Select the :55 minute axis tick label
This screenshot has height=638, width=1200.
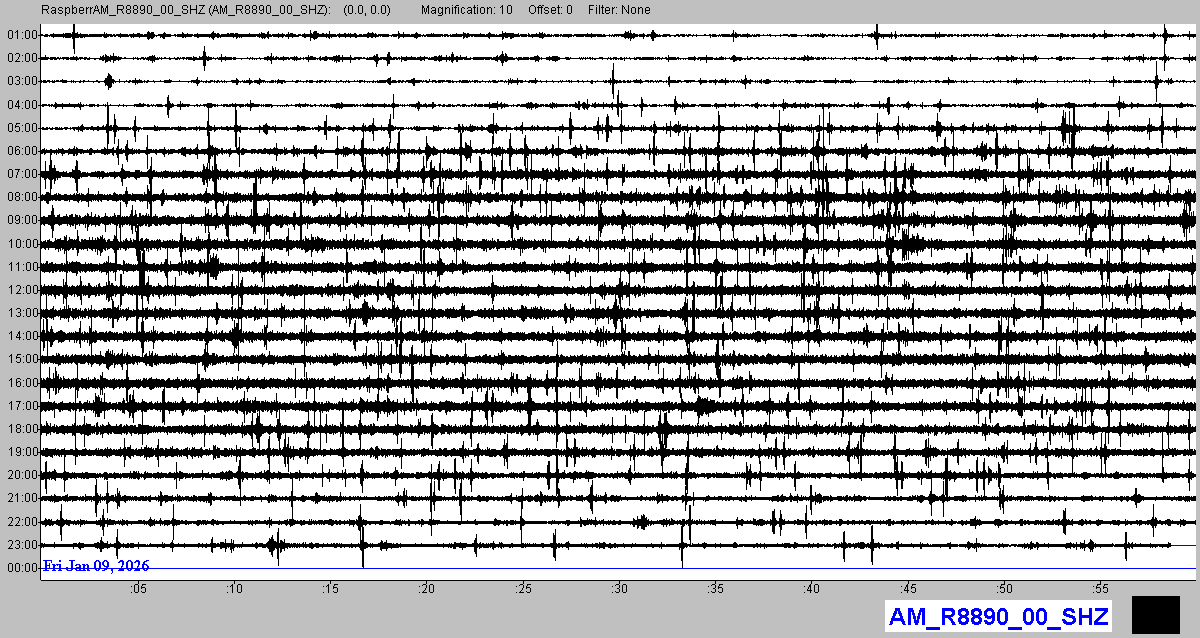pyautogui.click(x=1101, y=589)
